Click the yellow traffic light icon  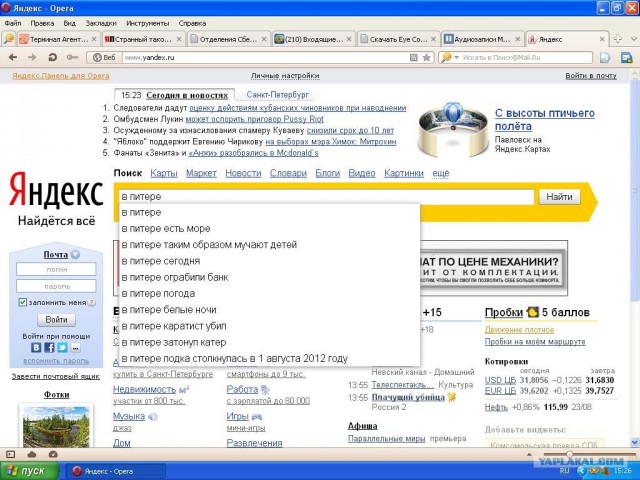[x=533, y=312]
